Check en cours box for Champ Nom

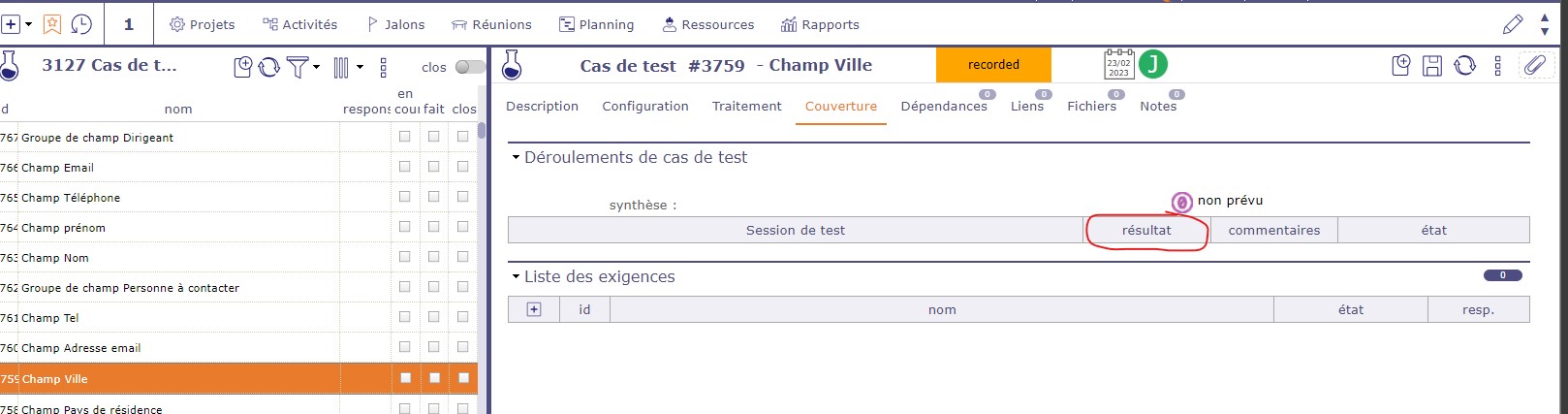(405, 257)
